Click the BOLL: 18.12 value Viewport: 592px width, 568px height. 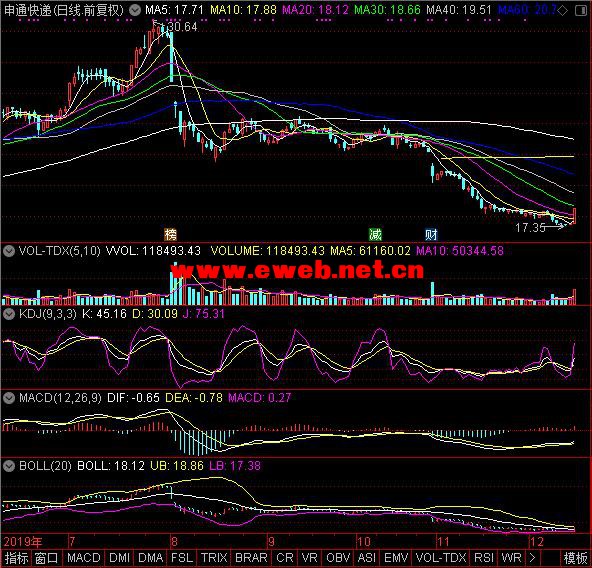pos(111,466)
